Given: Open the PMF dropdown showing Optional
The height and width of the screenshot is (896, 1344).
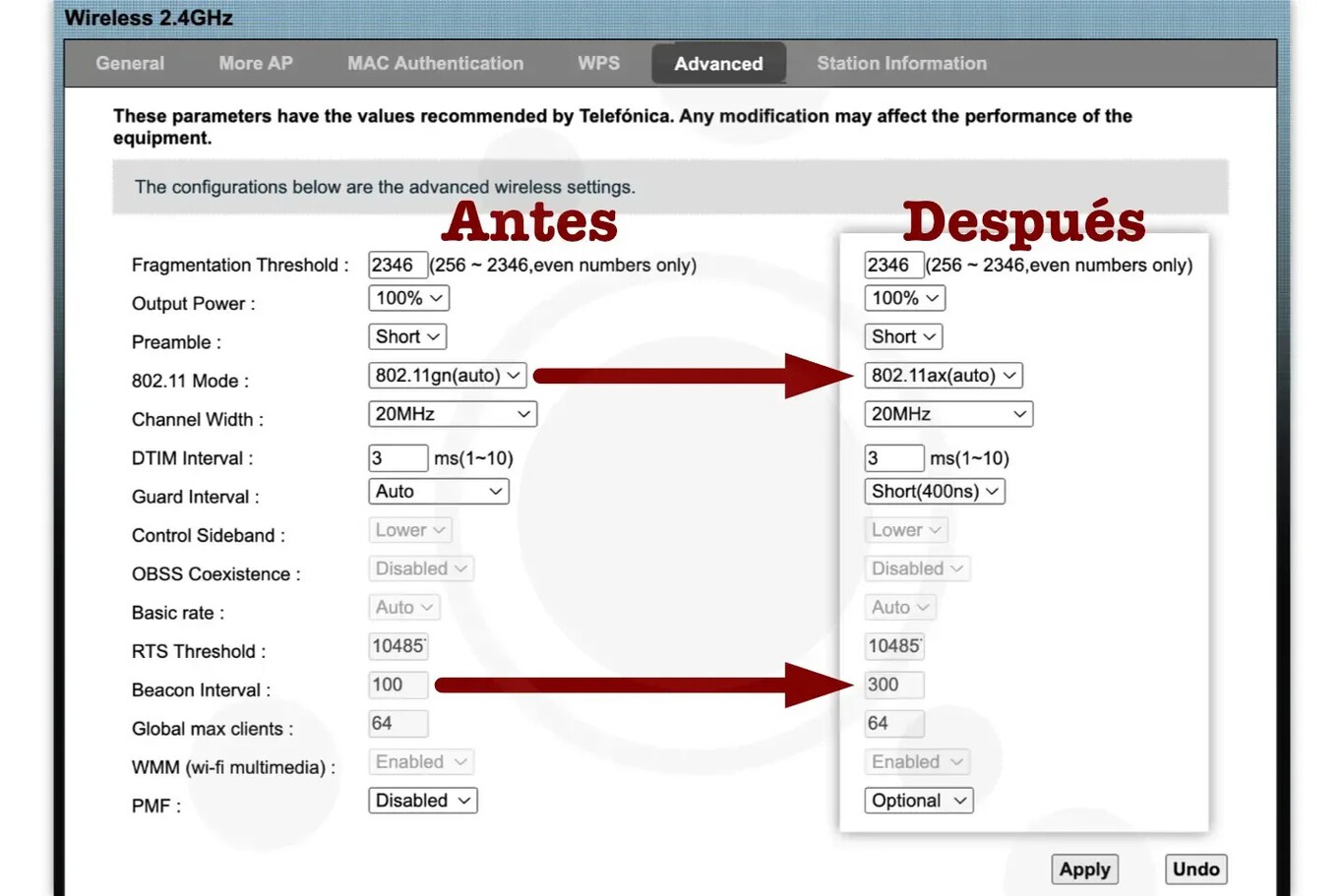Looking at the screenshot, I should pyautogui.click(x=919, y=801).
